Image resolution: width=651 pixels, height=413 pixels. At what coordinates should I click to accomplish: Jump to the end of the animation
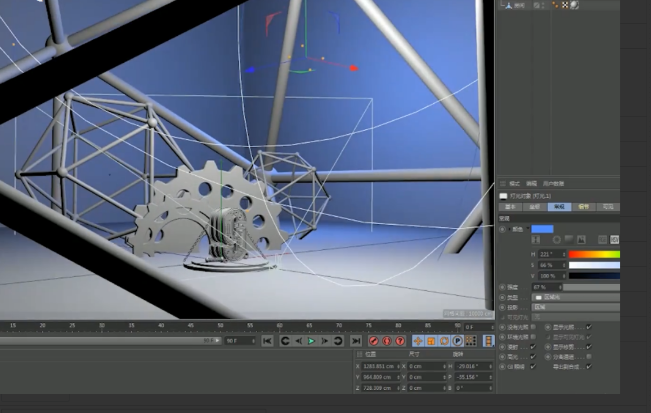[x=356, y=341]
